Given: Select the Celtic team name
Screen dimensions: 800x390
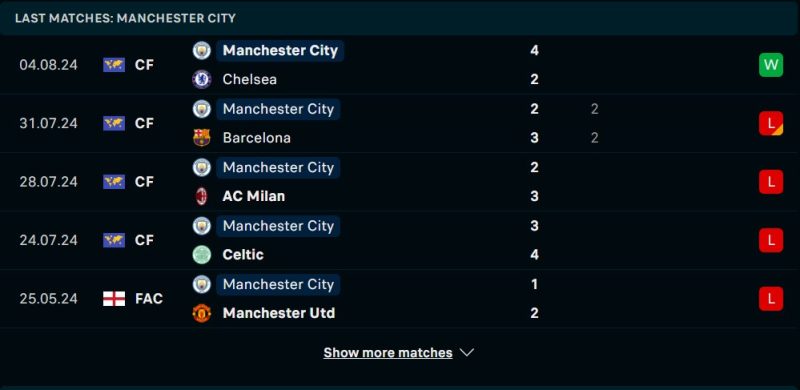Looking at the screenshot, I should pos(243,255).
